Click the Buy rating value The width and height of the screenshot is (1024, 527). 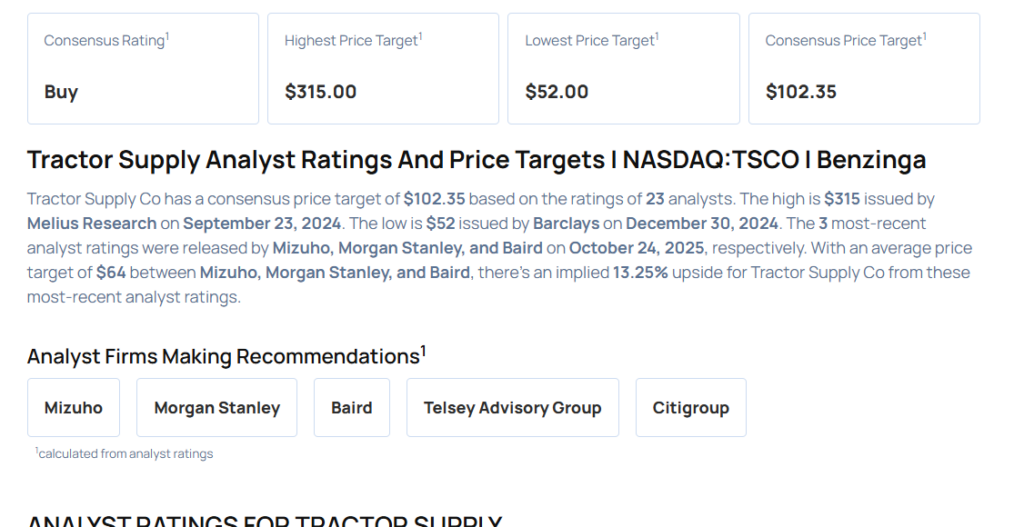coord(61,92)
